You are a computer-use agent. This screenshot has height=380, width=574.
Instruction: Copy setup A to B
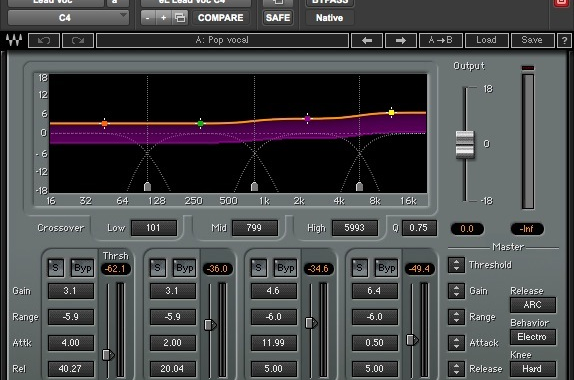coord(441,40)
